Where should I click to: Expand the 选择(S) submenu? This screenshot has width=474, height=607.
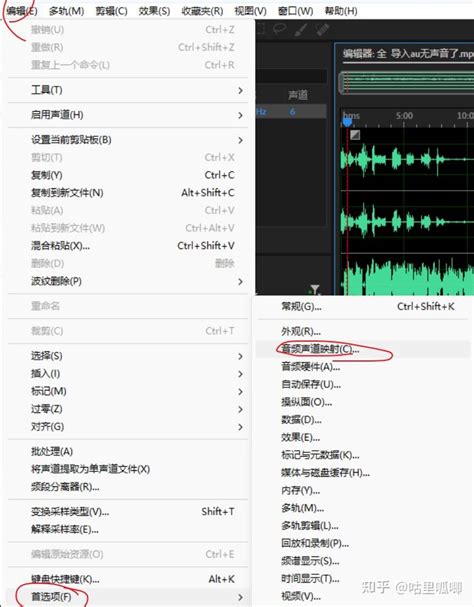tap(128, 356)
